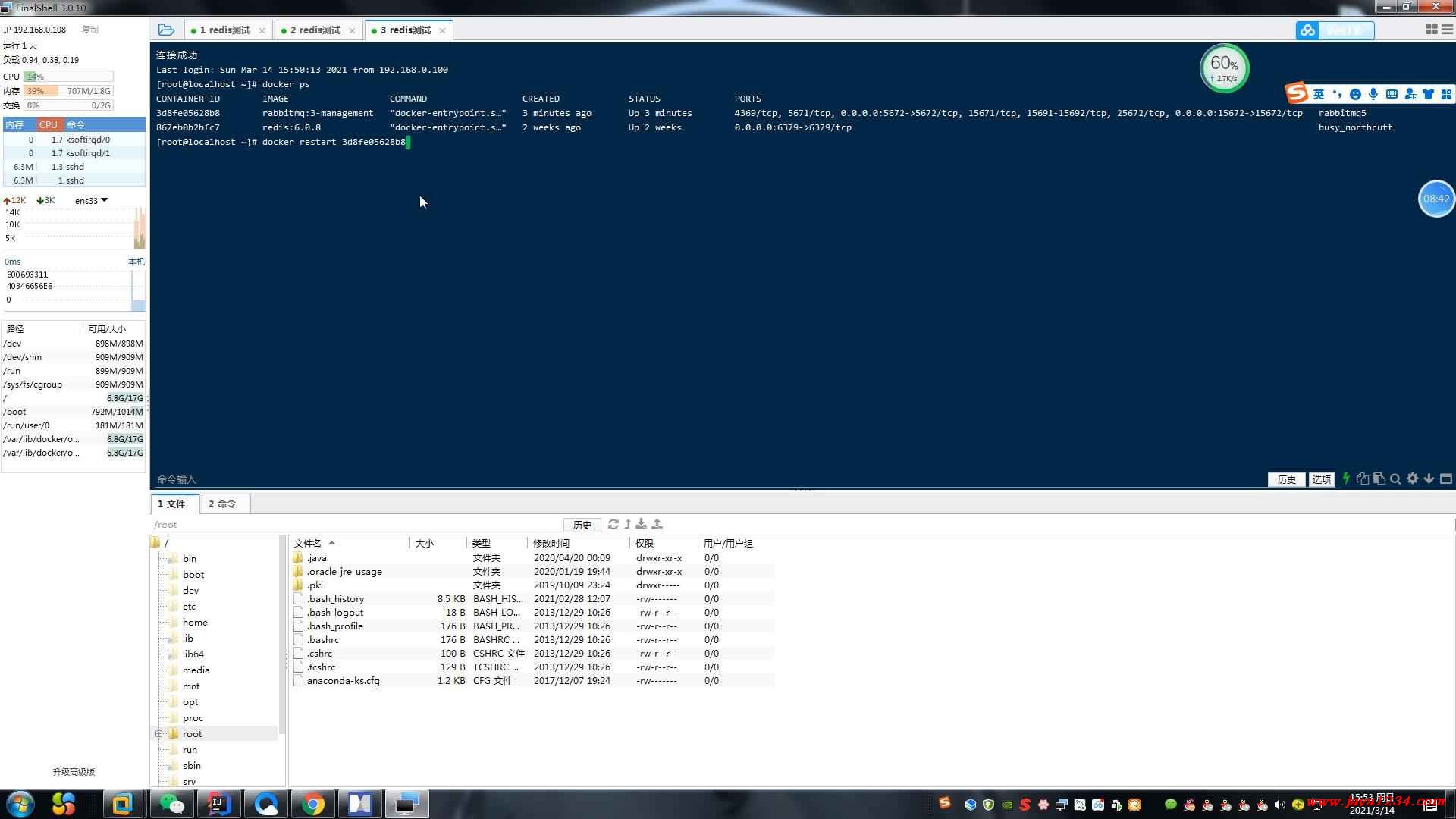Click the 大小 column header
The height and width of the screenshot is (819, 1456).
[x=438, y=543]
